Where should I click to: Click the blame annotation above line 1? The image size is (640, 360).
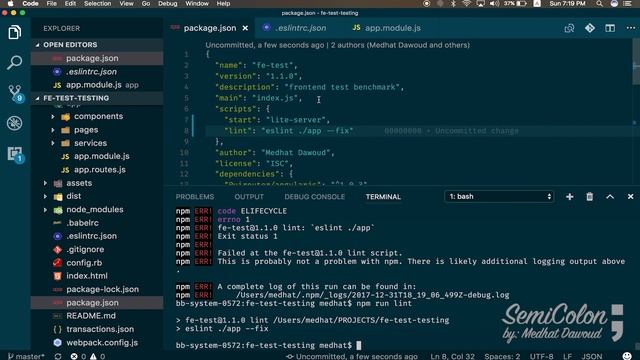(x=338, y=45)
